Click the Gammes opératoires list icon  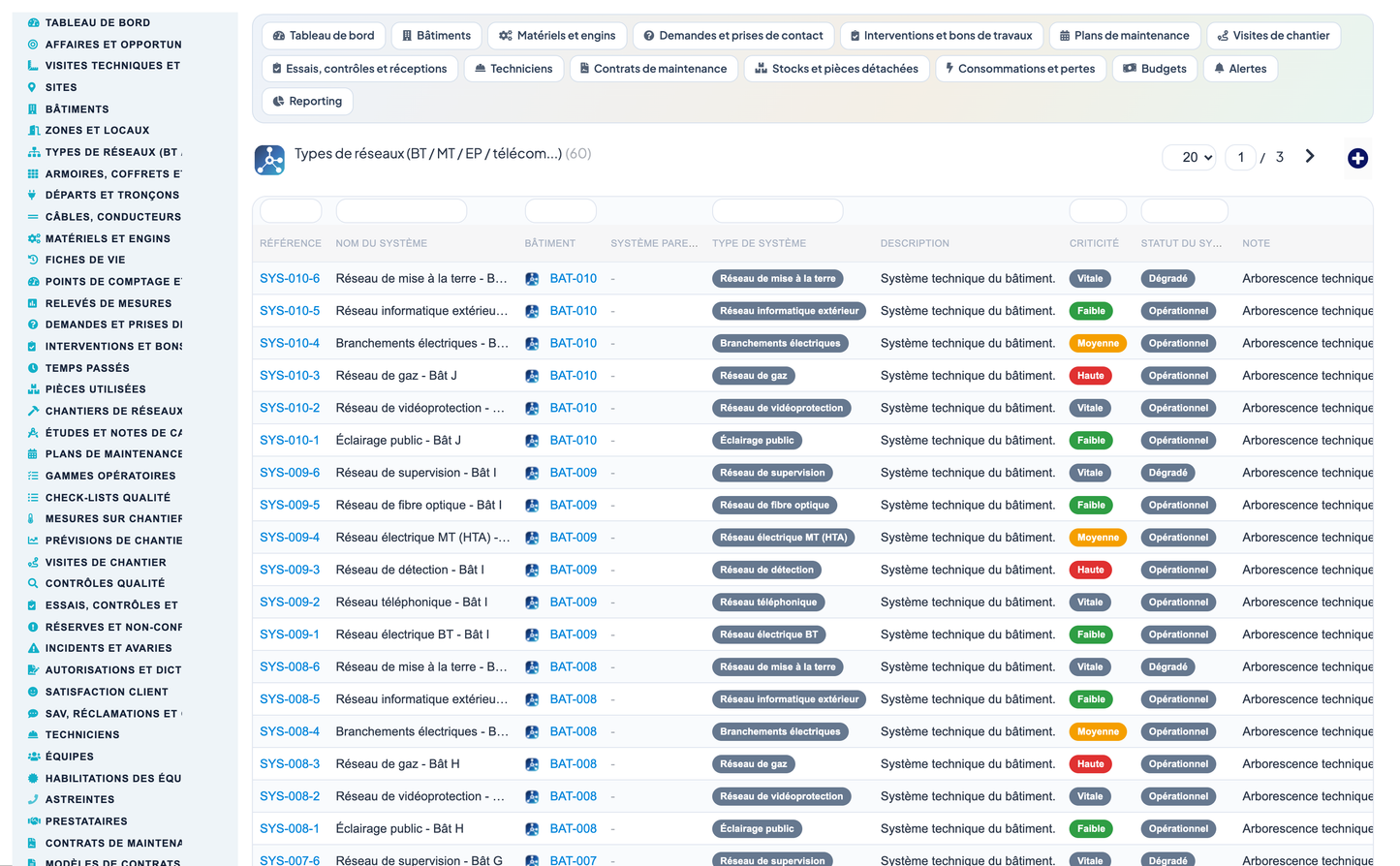[33, 476]
